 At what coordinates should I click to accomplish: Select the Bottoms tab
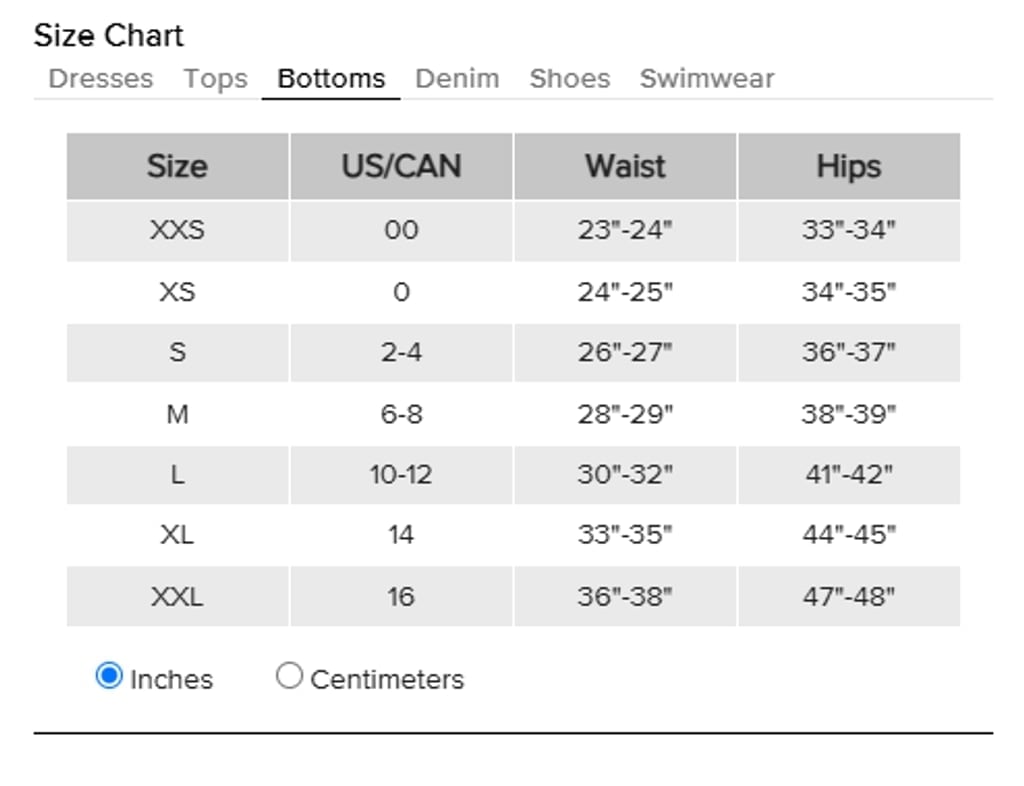pos(331,78)
